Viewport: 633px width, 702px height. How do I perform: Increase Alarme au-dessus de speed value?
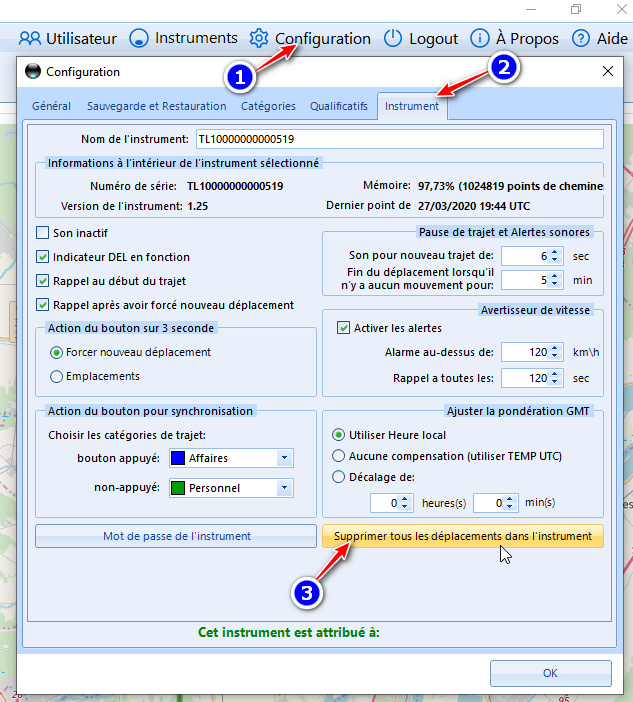click(x=555, y=348)
